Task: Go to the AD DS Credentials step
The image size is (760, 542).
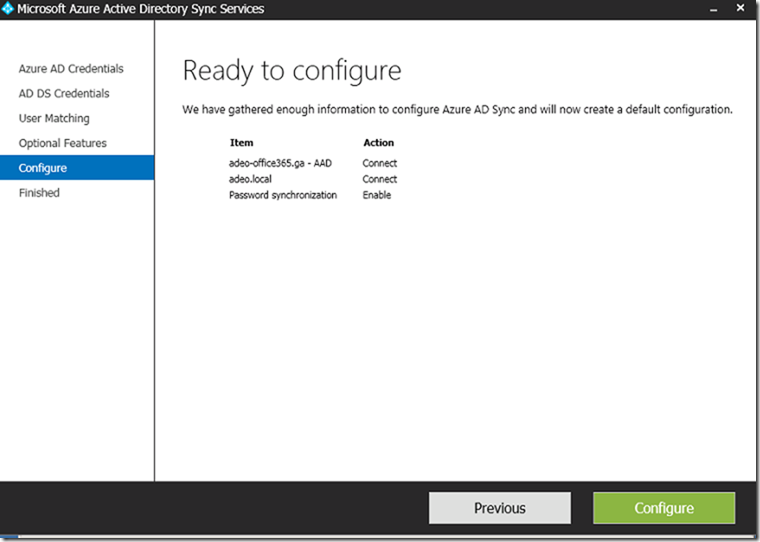Action: coord(64,94)
